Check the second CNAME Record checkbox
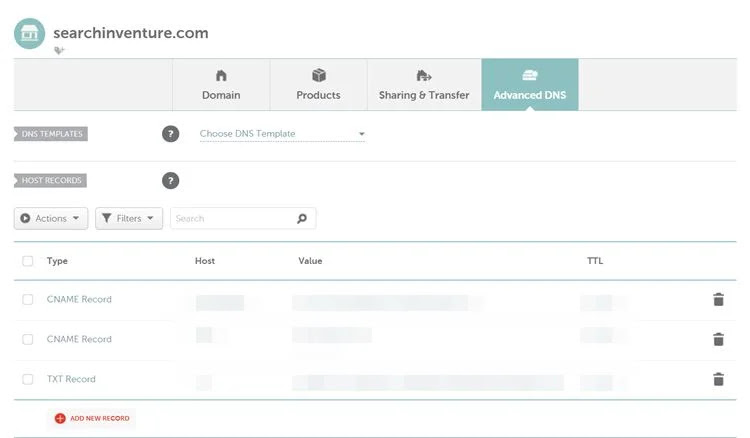The image size is (750, 438). click(x=28, y=339)
